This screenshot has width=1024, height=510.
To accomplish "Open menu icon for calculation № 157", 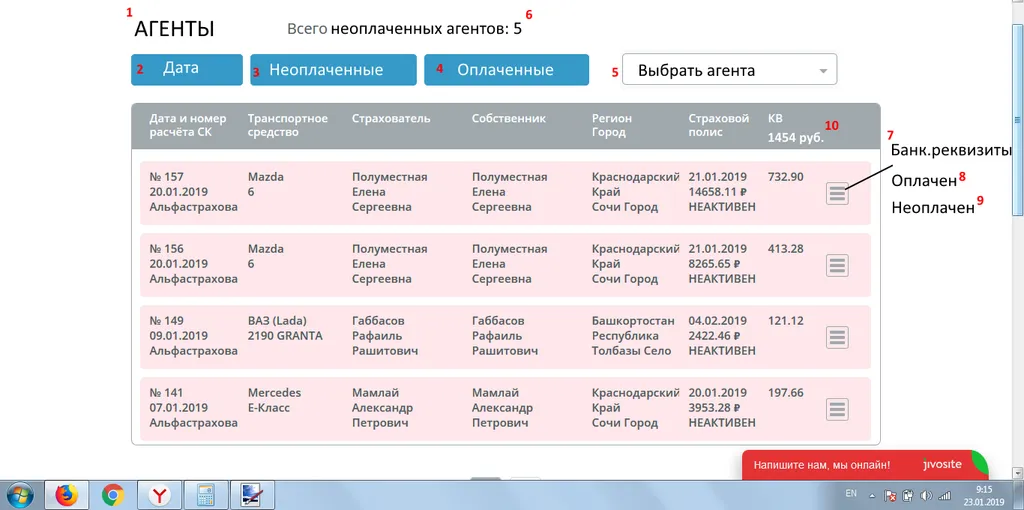I will click(838, 195).
